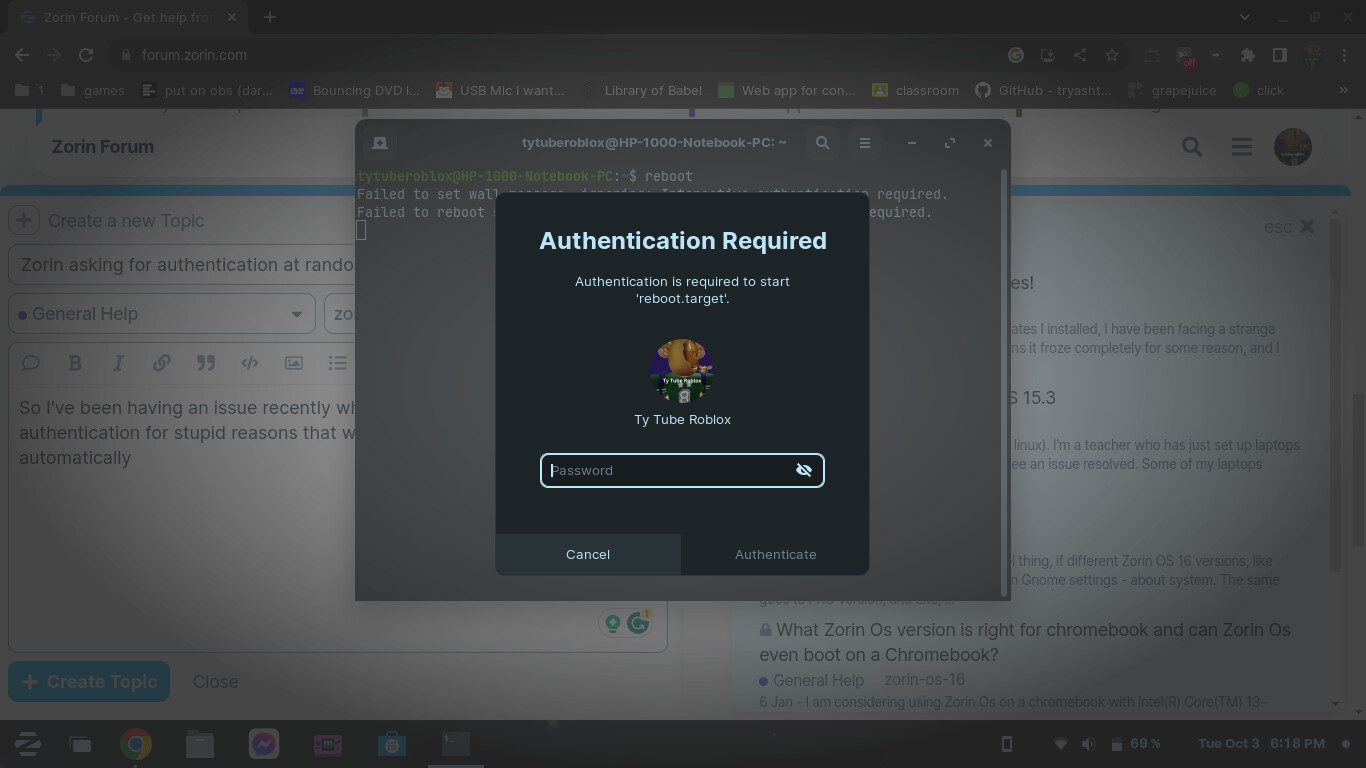The image size is (1366, 768).
Task: Click the extension with red off badge
Action: 1185,56
